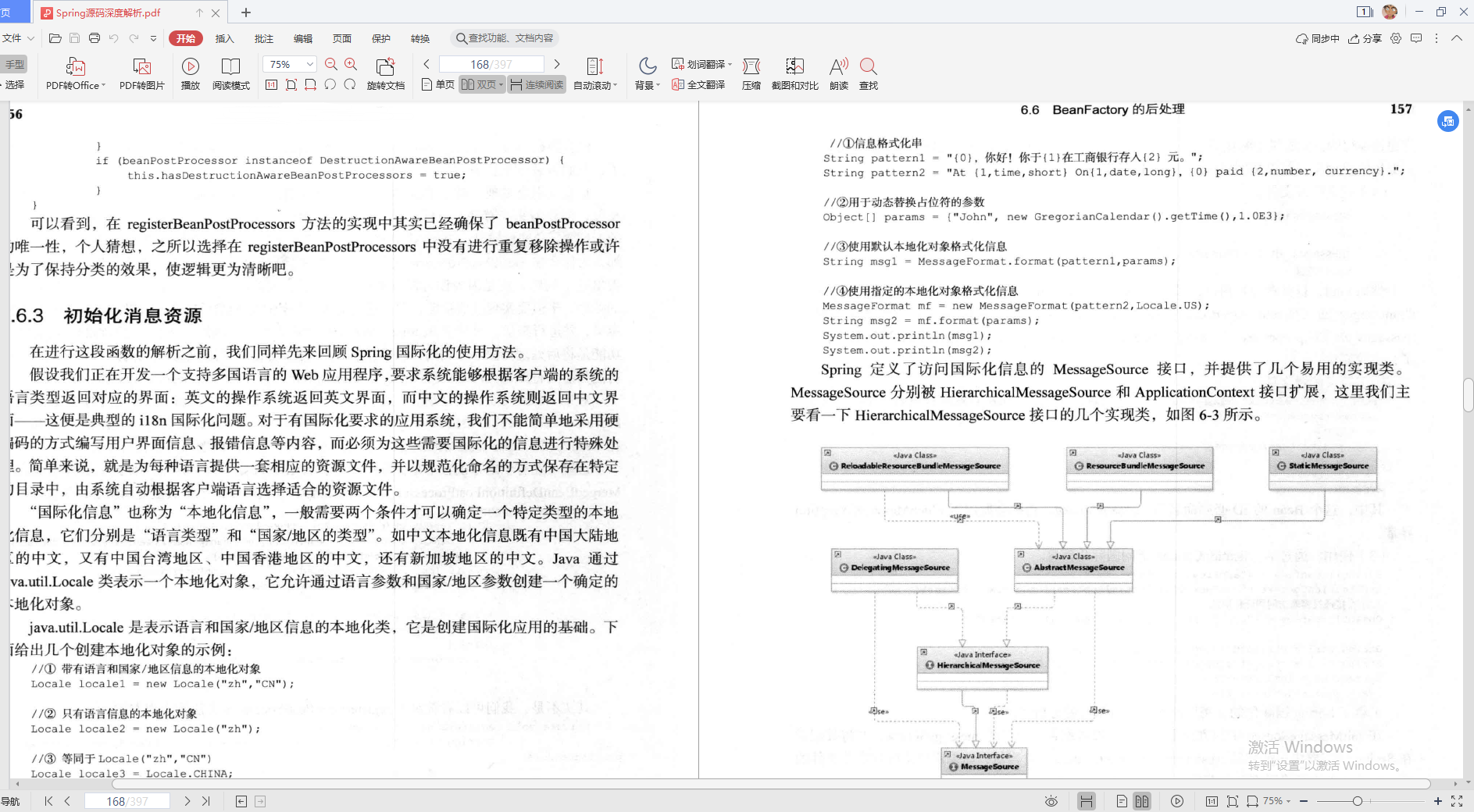Toggle the 选择 select tool
Screen dimensions: 1474x812
click(x=14, y=84)
